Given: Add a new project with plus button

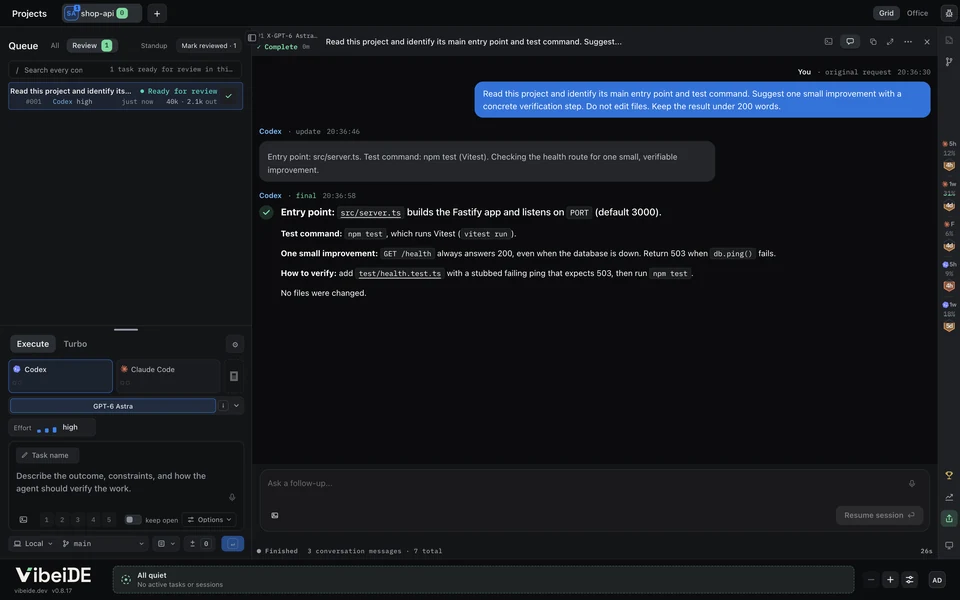Looking at the screenshot, I should [157, 13].
